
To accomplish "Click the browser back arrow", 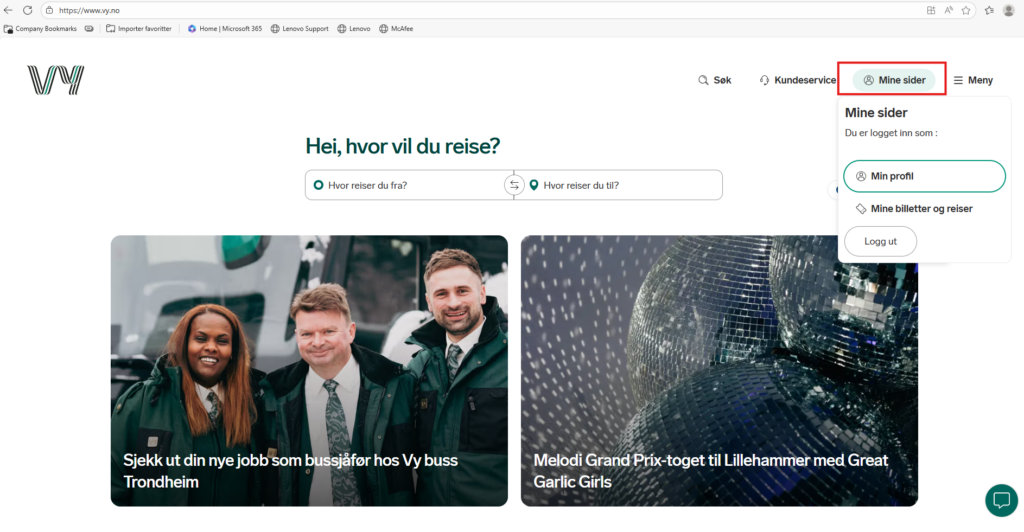I will click(x=9, y=10).
